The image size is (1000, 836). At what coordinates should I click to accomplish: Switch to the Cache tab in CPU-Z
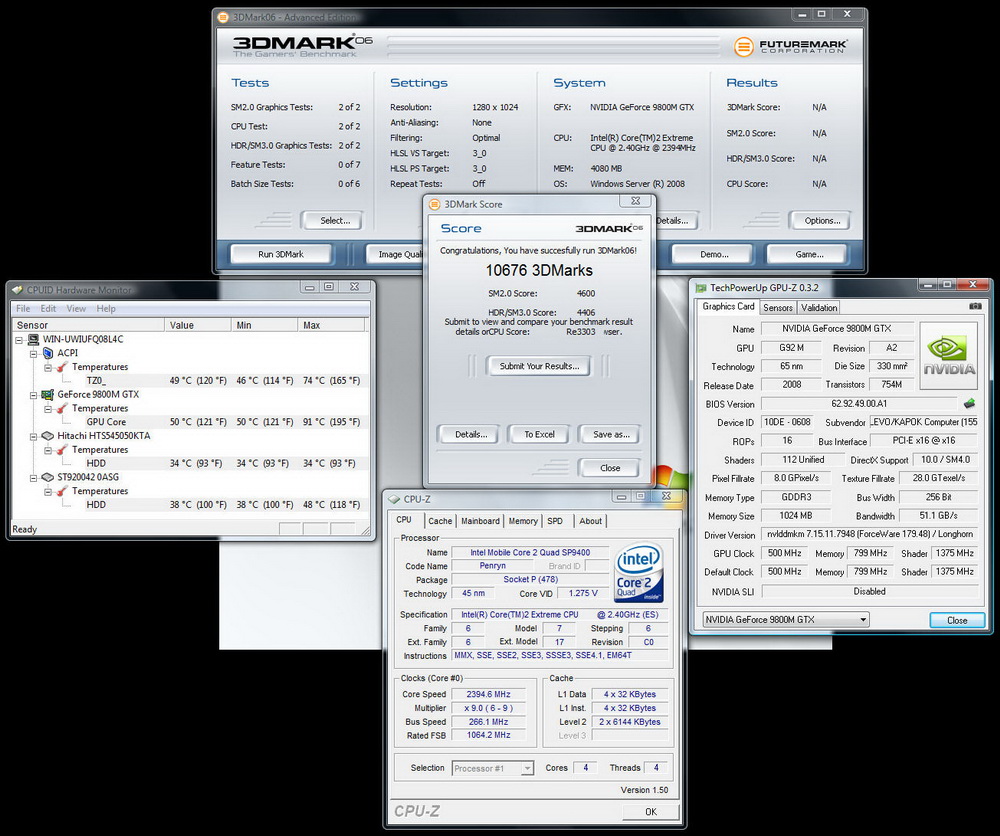(x=440, y=521)
